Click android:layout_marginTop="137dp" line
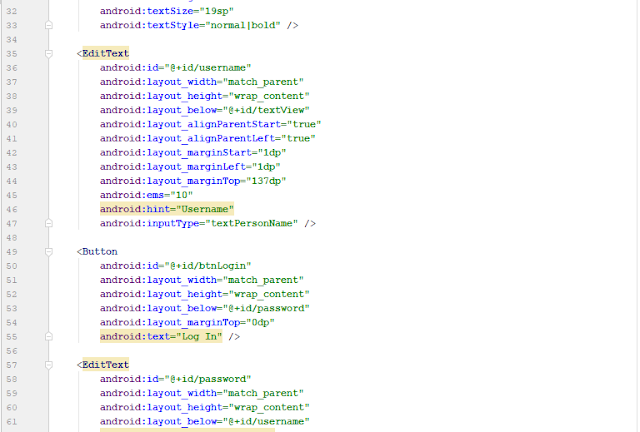Image resolution: width=640 pixels, height=432 pixels. tap(193, 181)
